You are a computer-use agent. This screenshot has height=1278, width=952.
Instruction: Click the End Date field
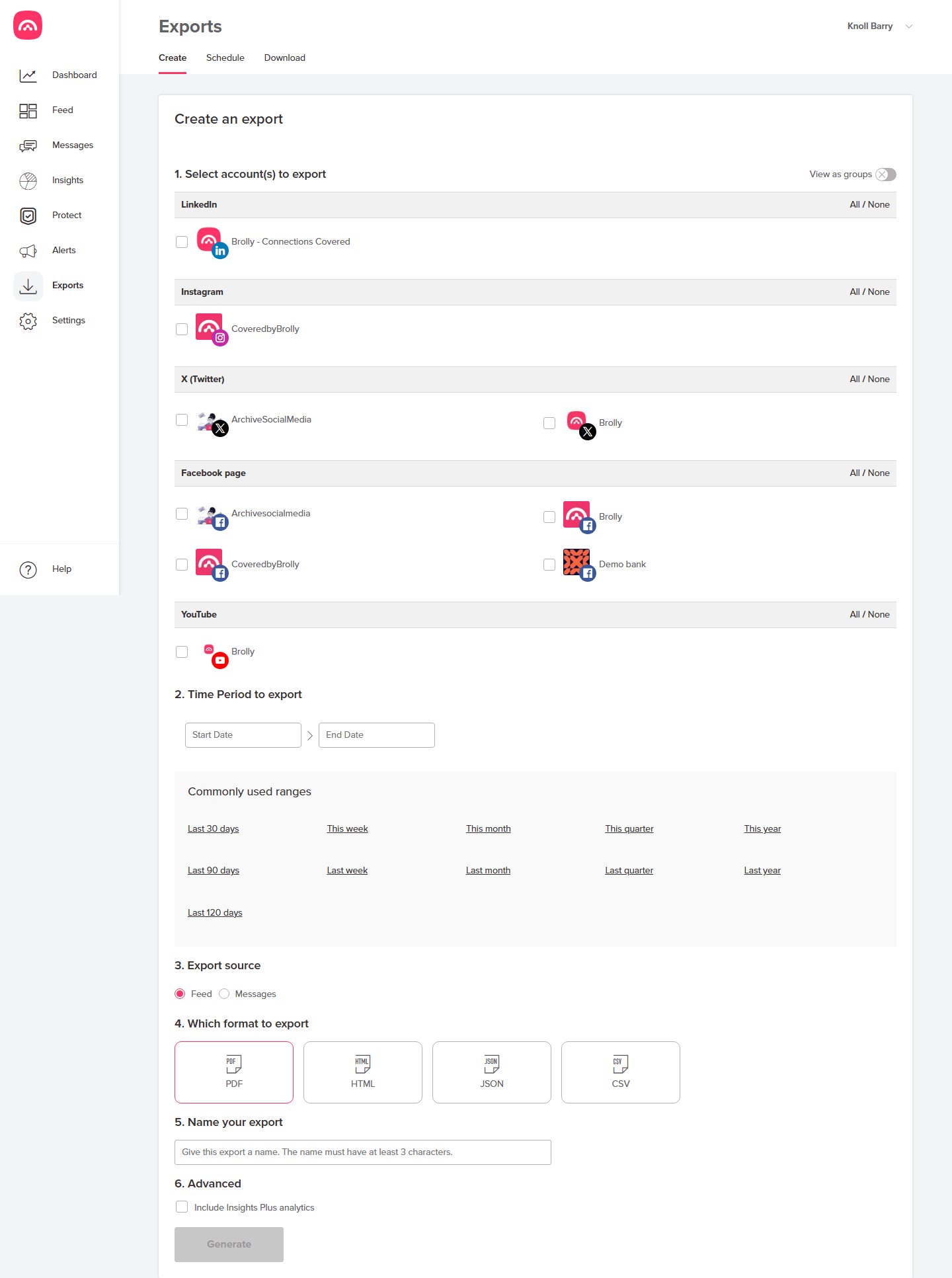click(x=377, y=735)
